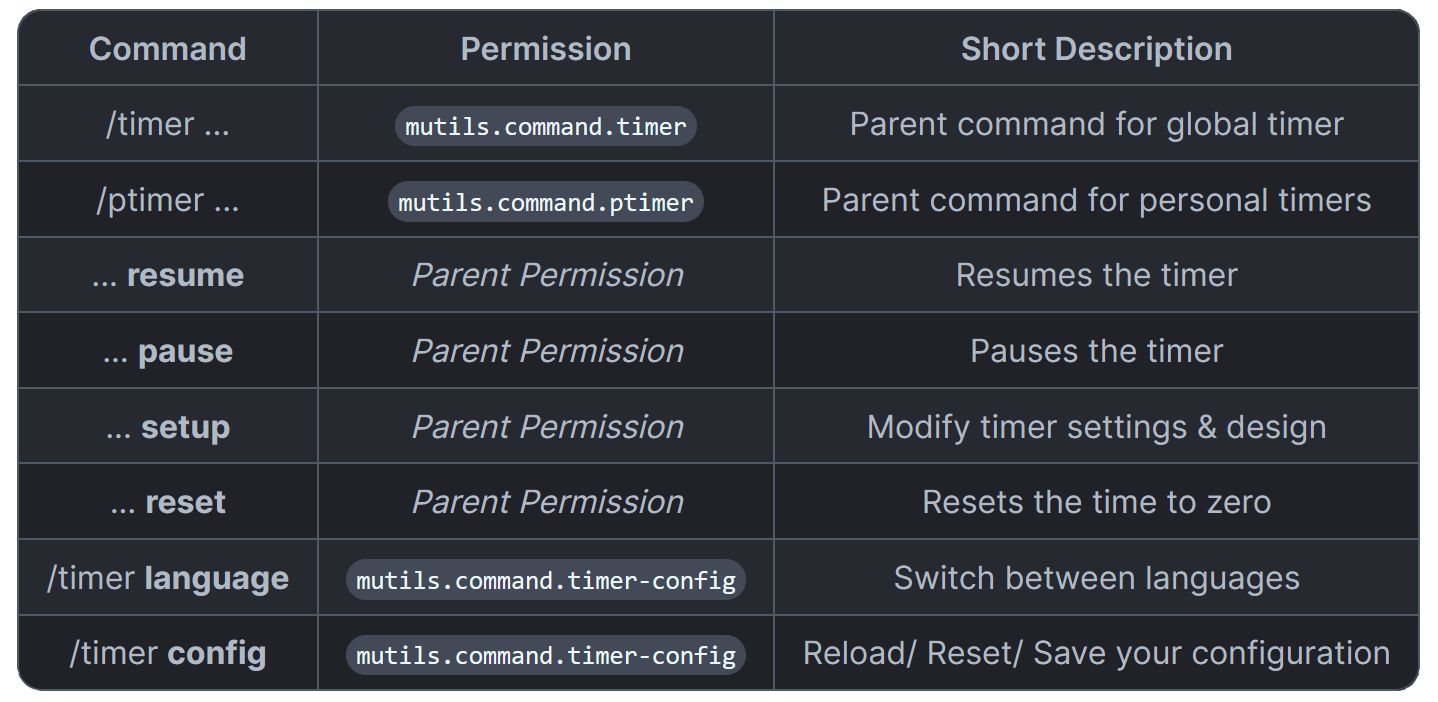Click the /timer language command cell

[x=168, y=578]
